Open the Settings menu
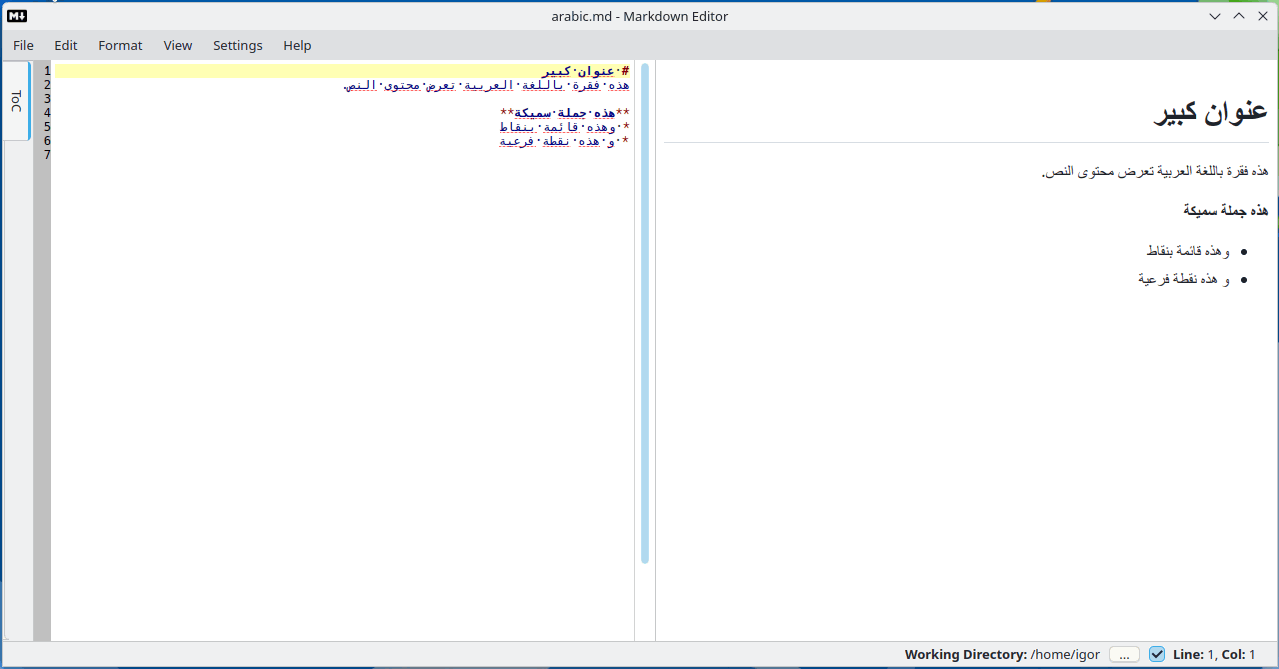The image size is (1279, 669). pos(238,45)
